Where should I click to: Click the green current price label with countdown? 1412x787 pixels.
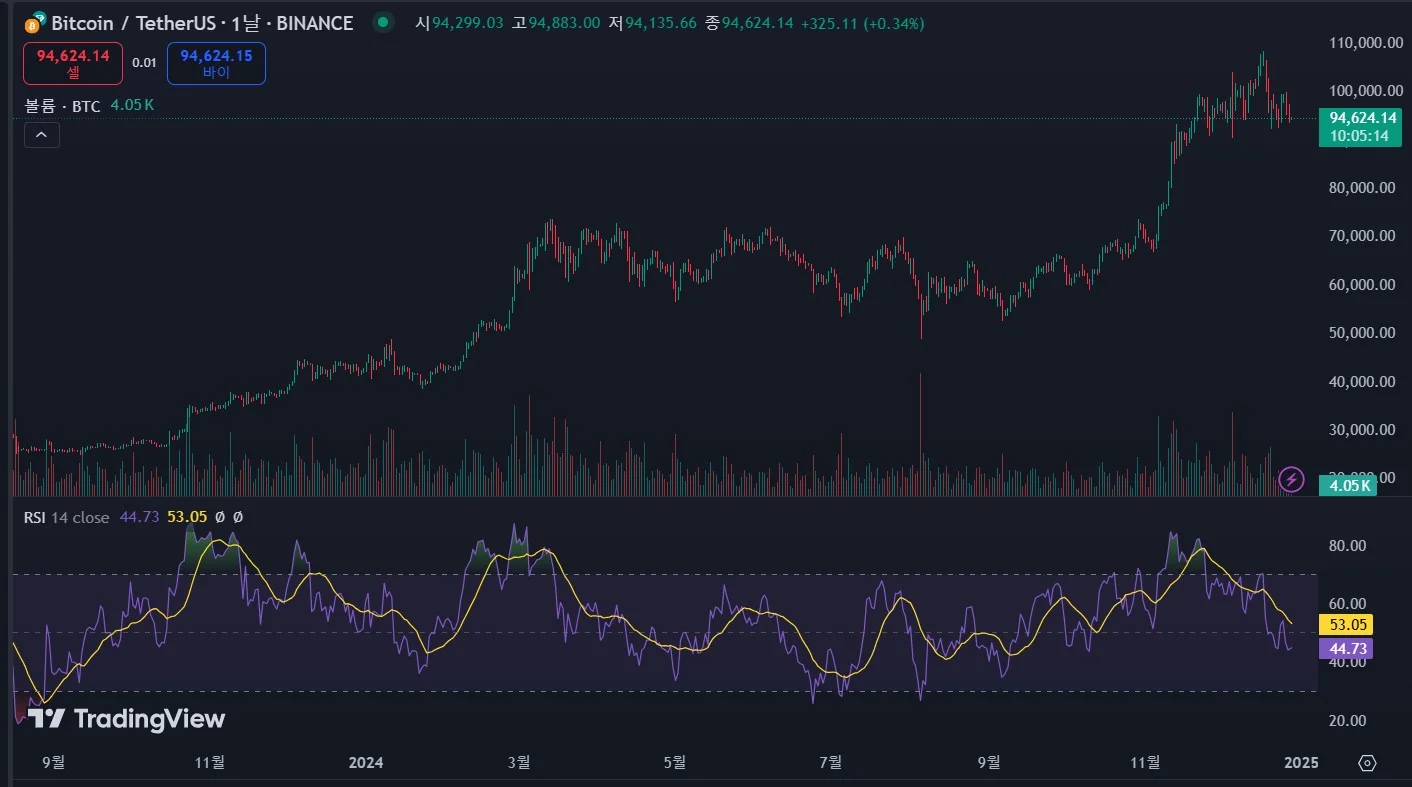tap(1359, 127)
